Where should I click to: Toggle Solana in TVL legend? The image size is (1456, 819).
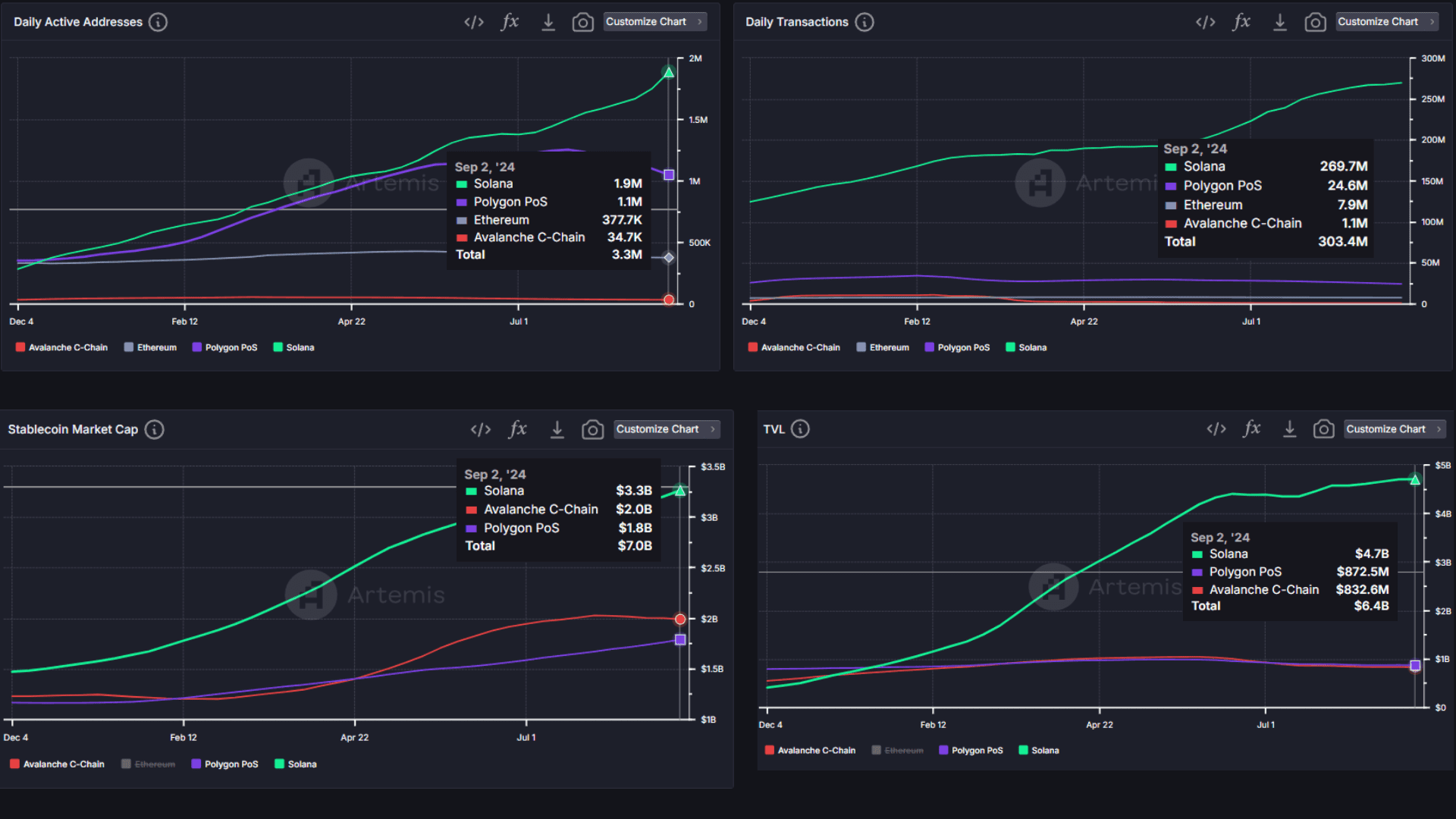click(x=1039, y=751)
